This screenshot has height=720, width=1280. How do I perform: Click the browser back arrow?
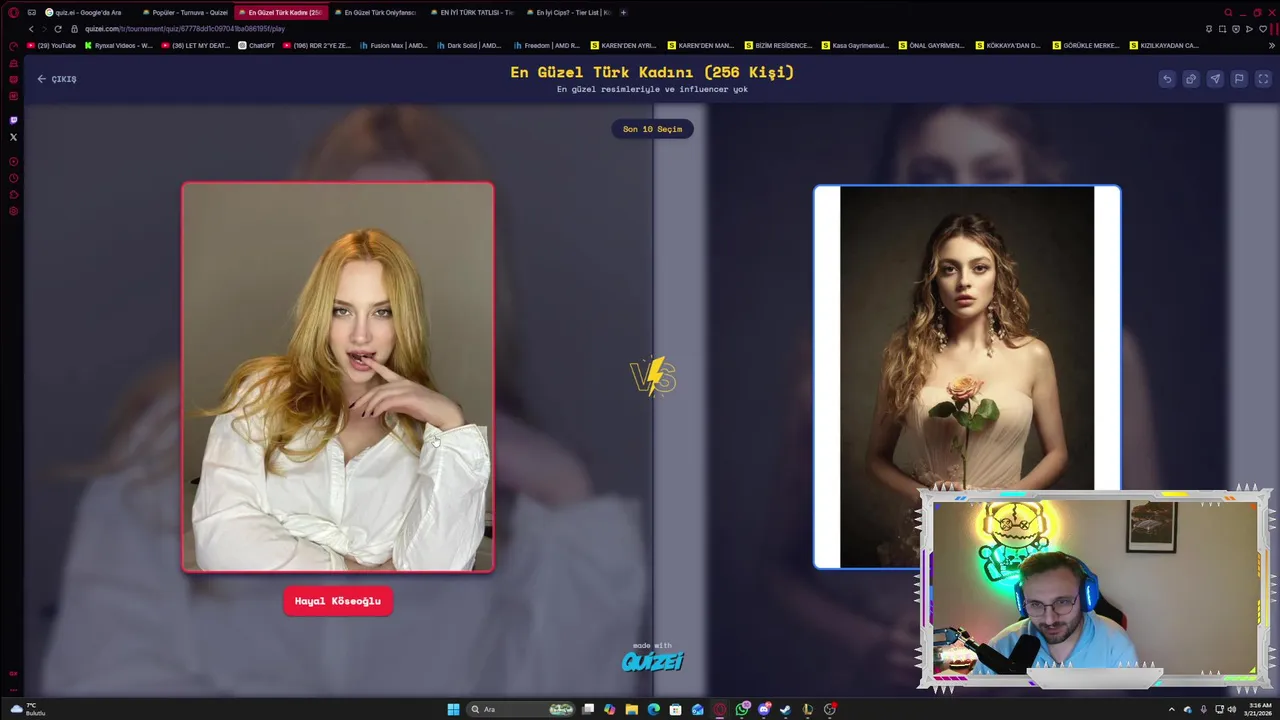31,29
